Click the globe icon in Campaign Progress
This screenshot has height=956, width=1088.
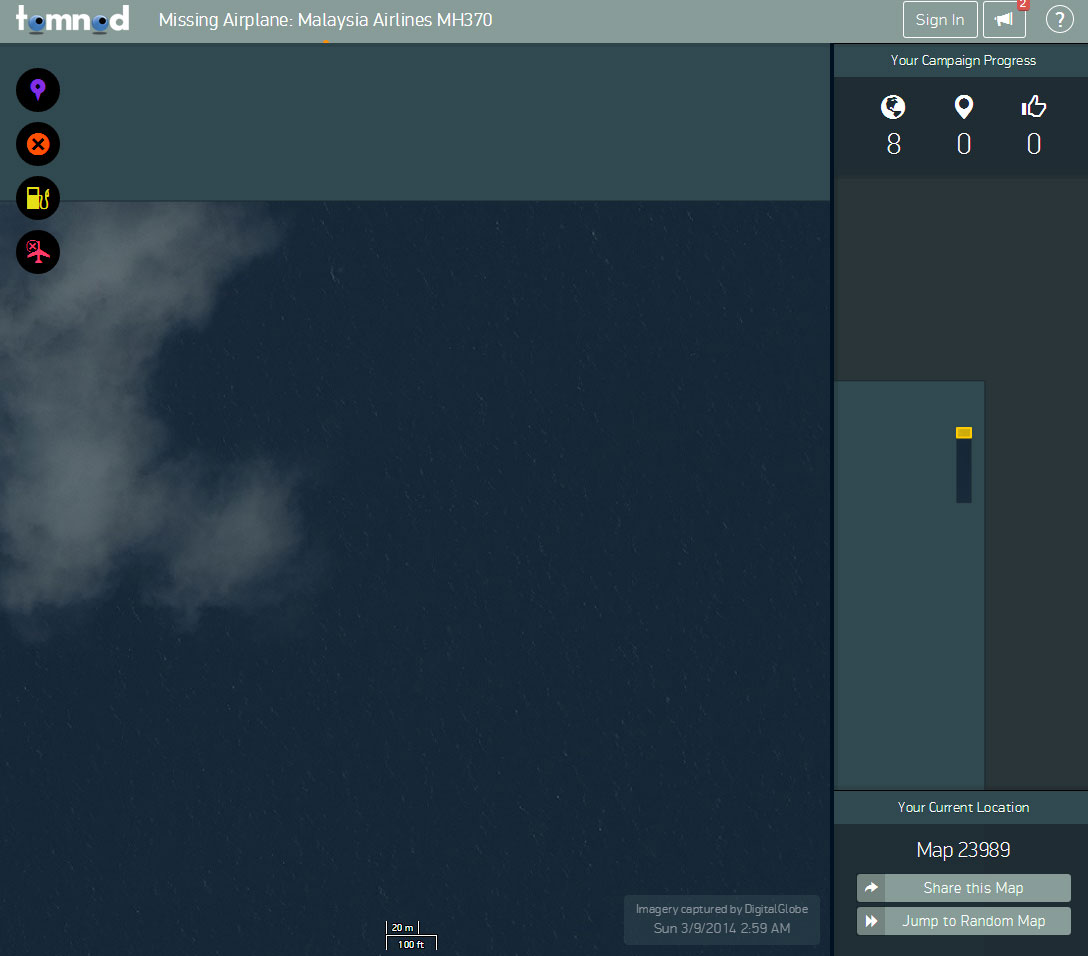[893, 107]
